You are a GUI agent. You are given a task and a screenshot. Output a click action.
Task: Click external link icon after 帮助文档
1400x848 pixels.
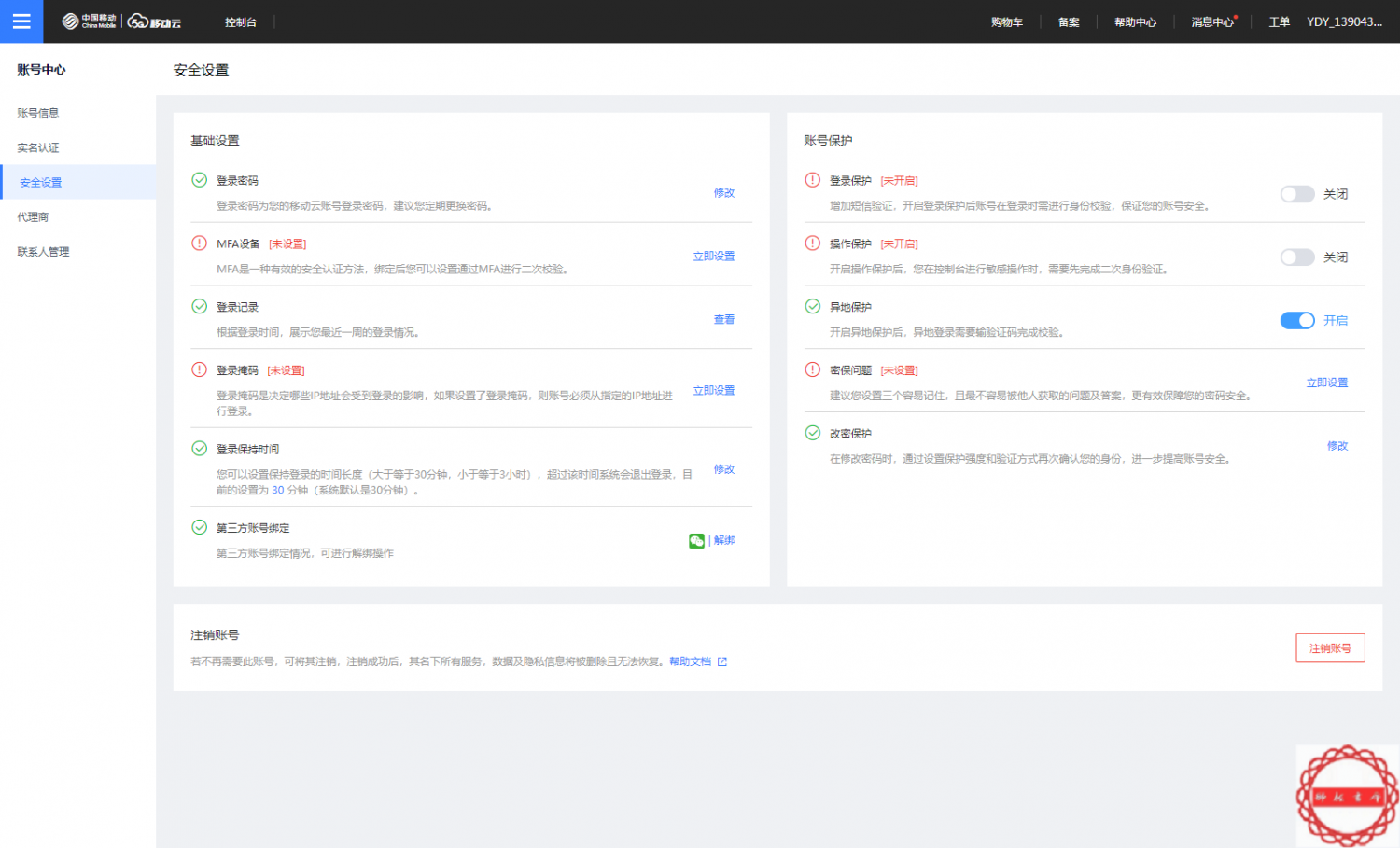tap(721, 661)
